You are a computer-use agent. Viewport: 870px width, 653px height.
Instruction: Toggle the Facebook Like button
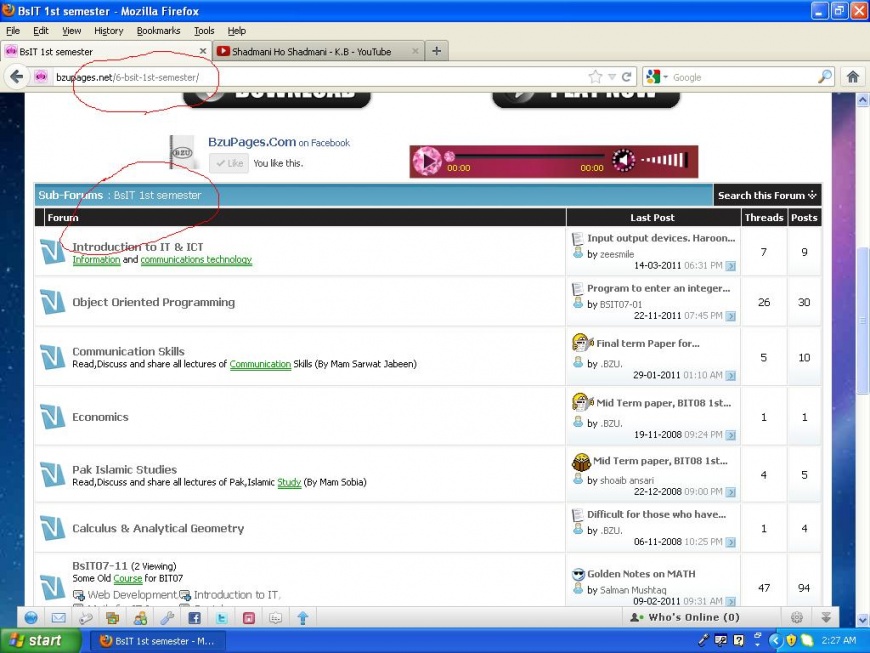230,163
